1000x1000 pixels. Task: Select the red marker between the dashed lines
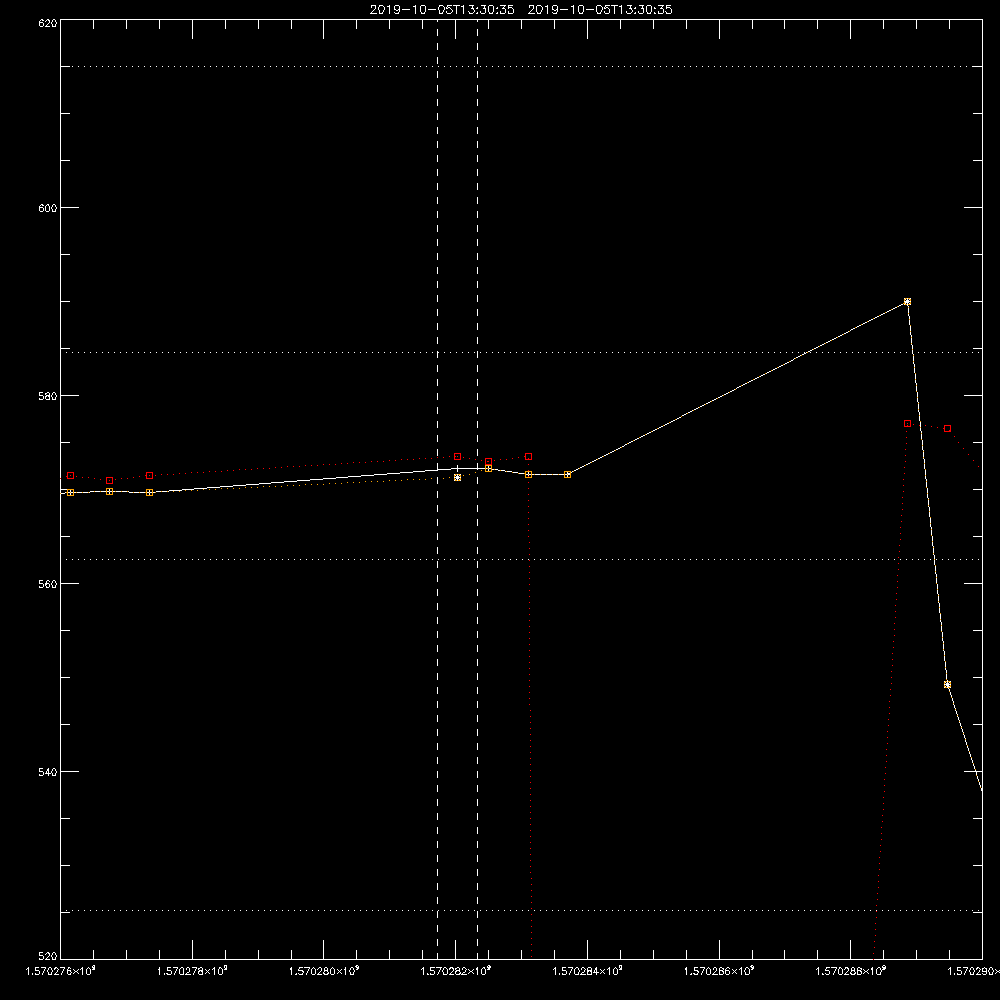click(457, 457)
